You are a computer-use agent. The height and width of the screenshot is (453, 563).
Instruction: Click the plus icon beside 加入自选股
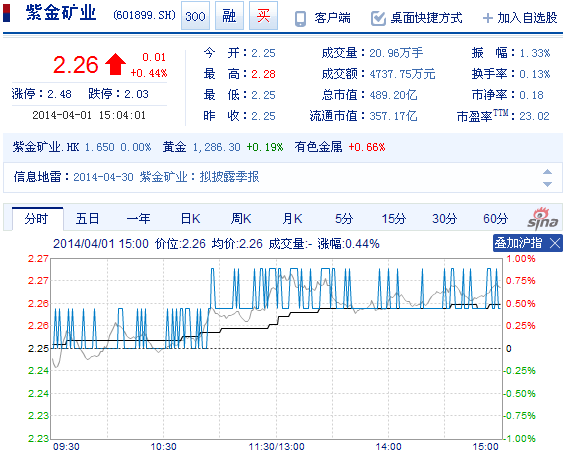click(487, 18)
